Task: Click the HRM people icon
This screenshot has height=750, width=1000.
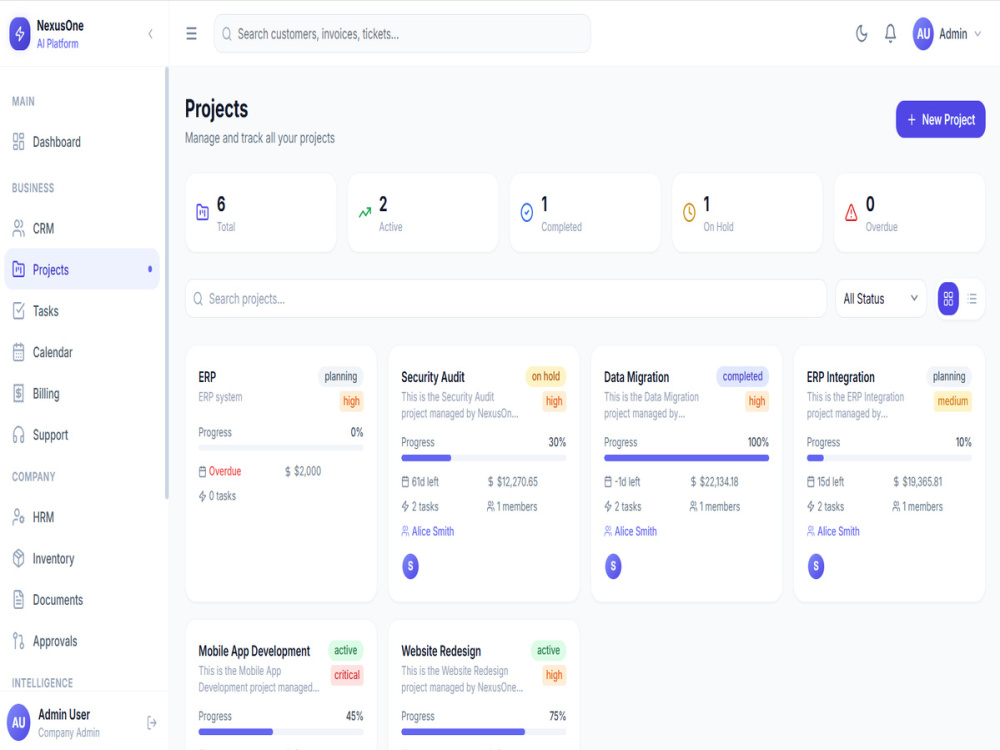Action: pos(18,517)
